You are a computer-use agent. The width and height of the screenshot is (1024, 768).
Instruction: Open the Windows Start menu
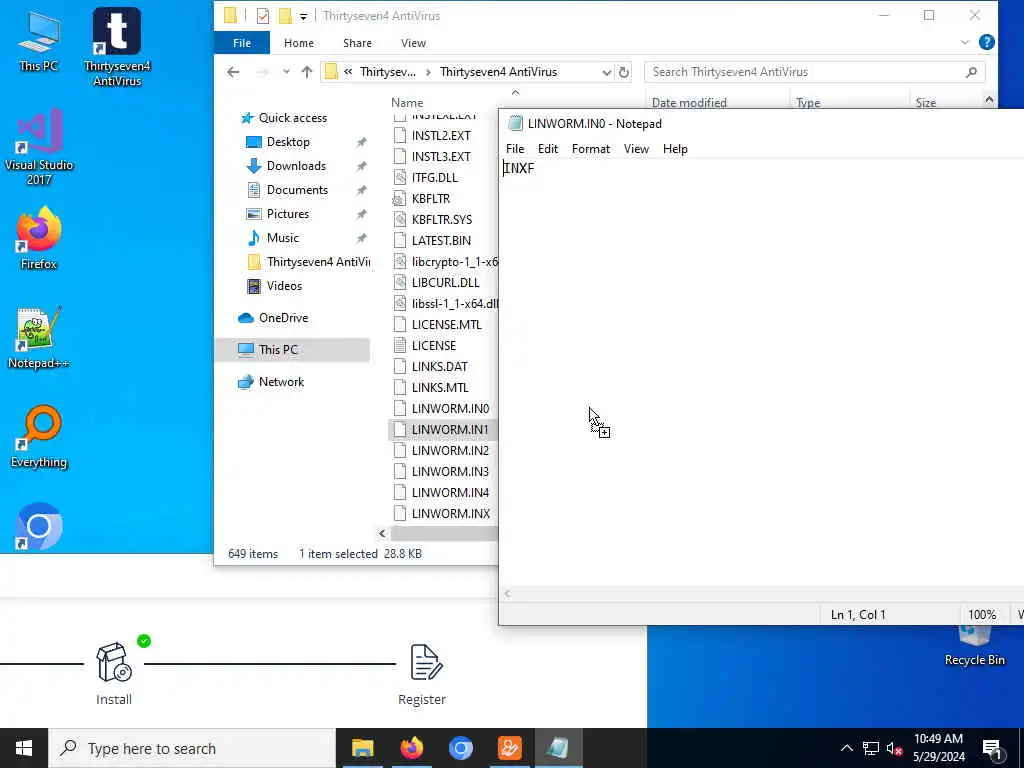tap(24, 748)
